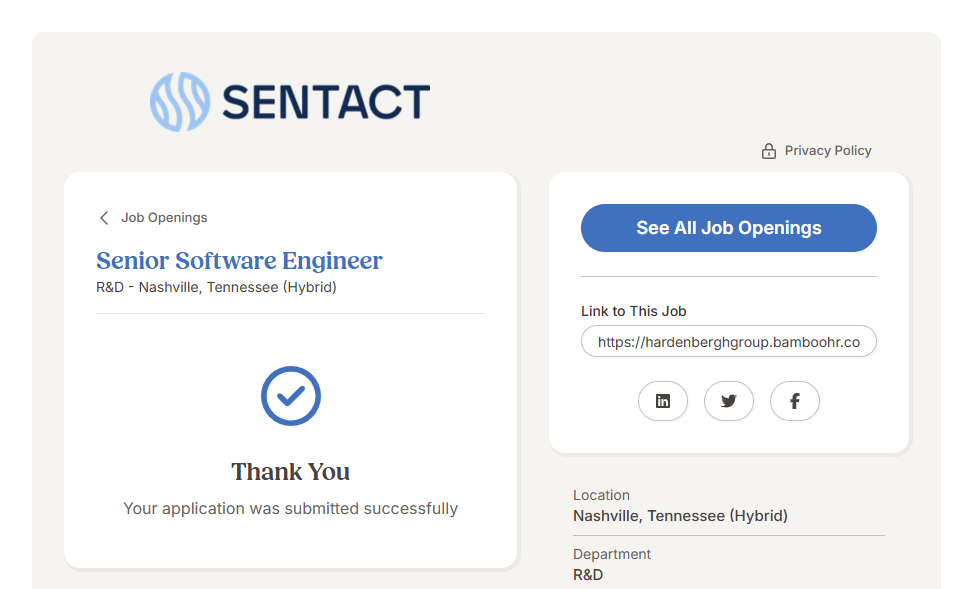The image size is (973, 589).
Task: Click the Senior Software Engineer job title
Action: [x=239, y=261]
